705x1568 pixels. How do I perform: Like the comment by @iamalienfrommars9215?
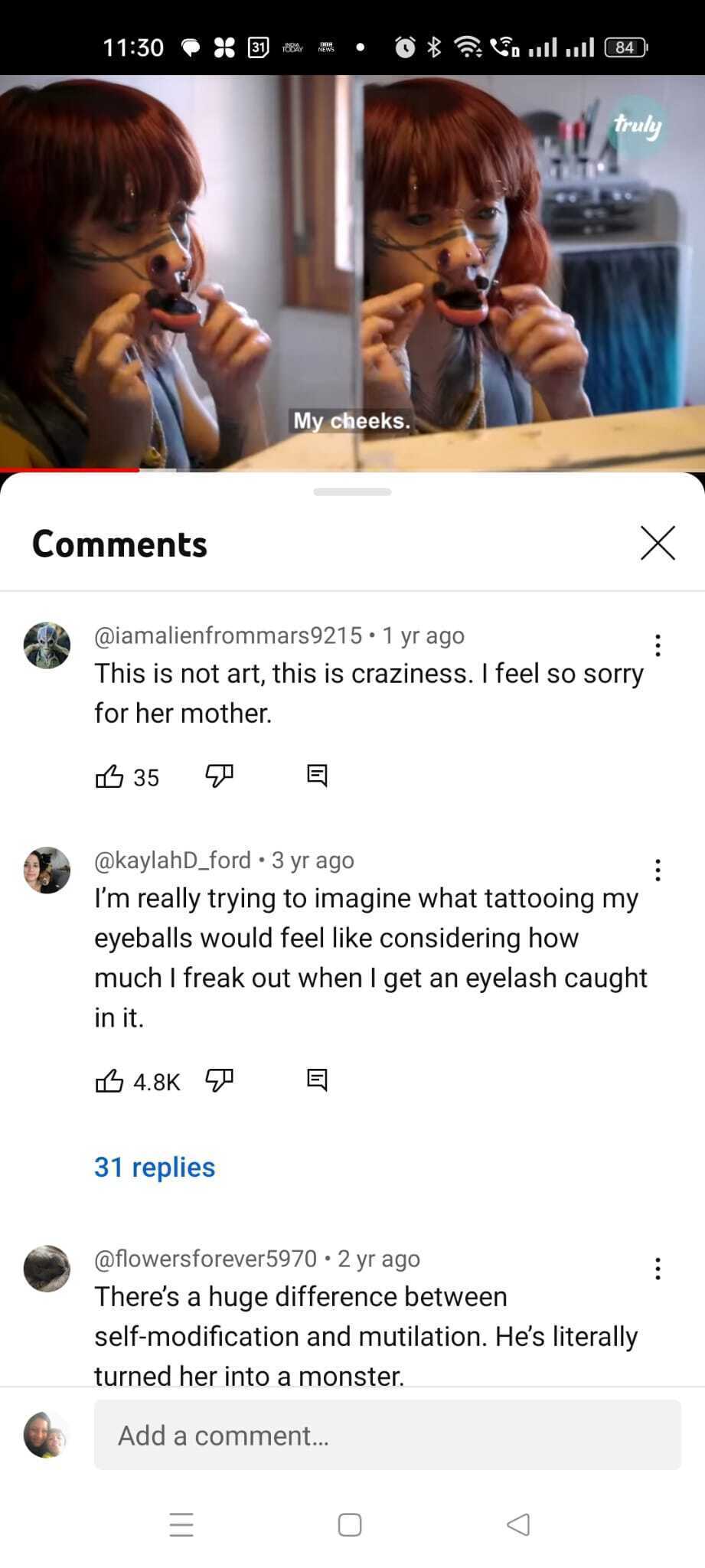pos(109,776)
